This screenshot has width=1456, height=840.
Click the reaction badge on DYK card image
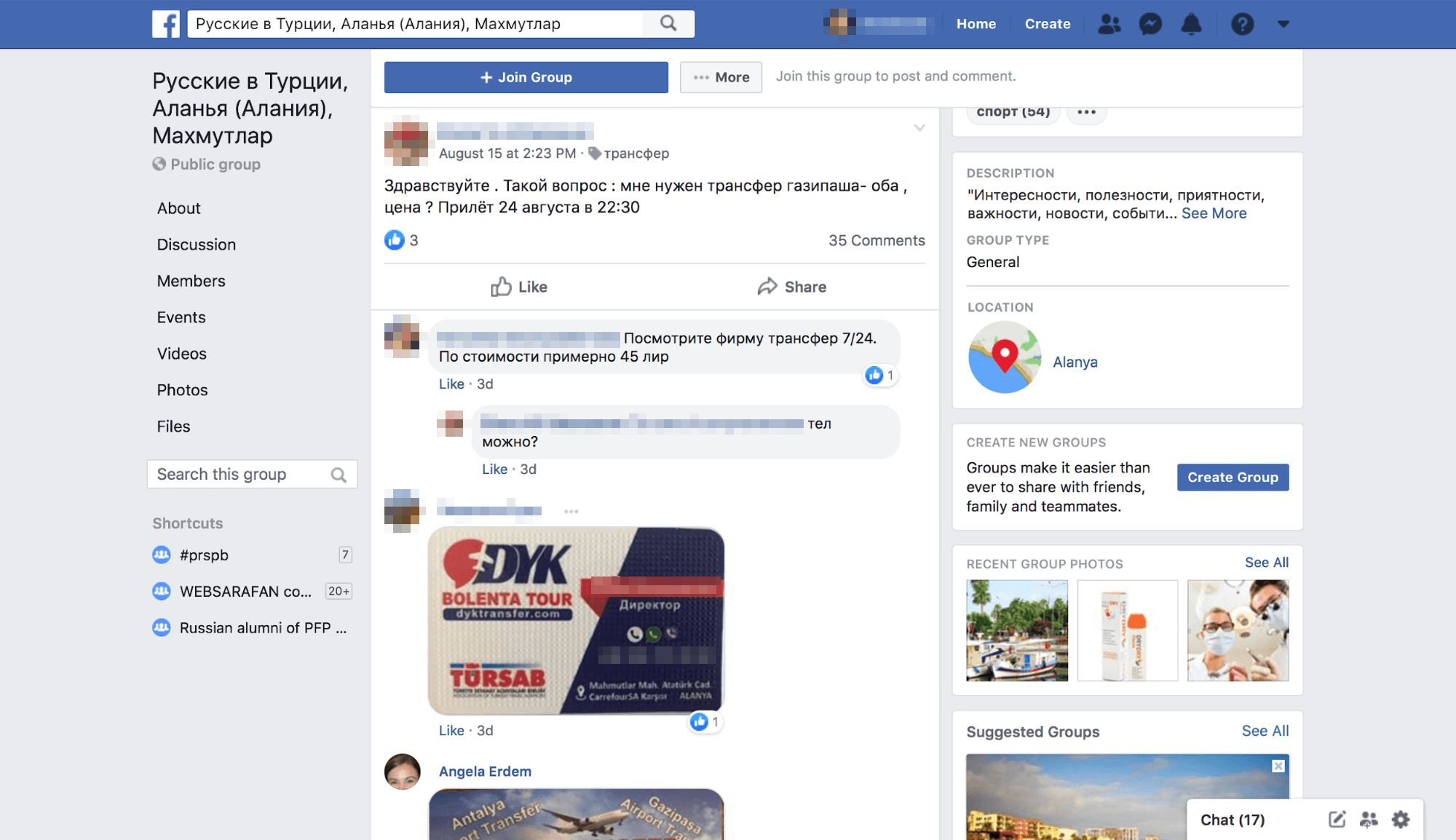[705, 721]
